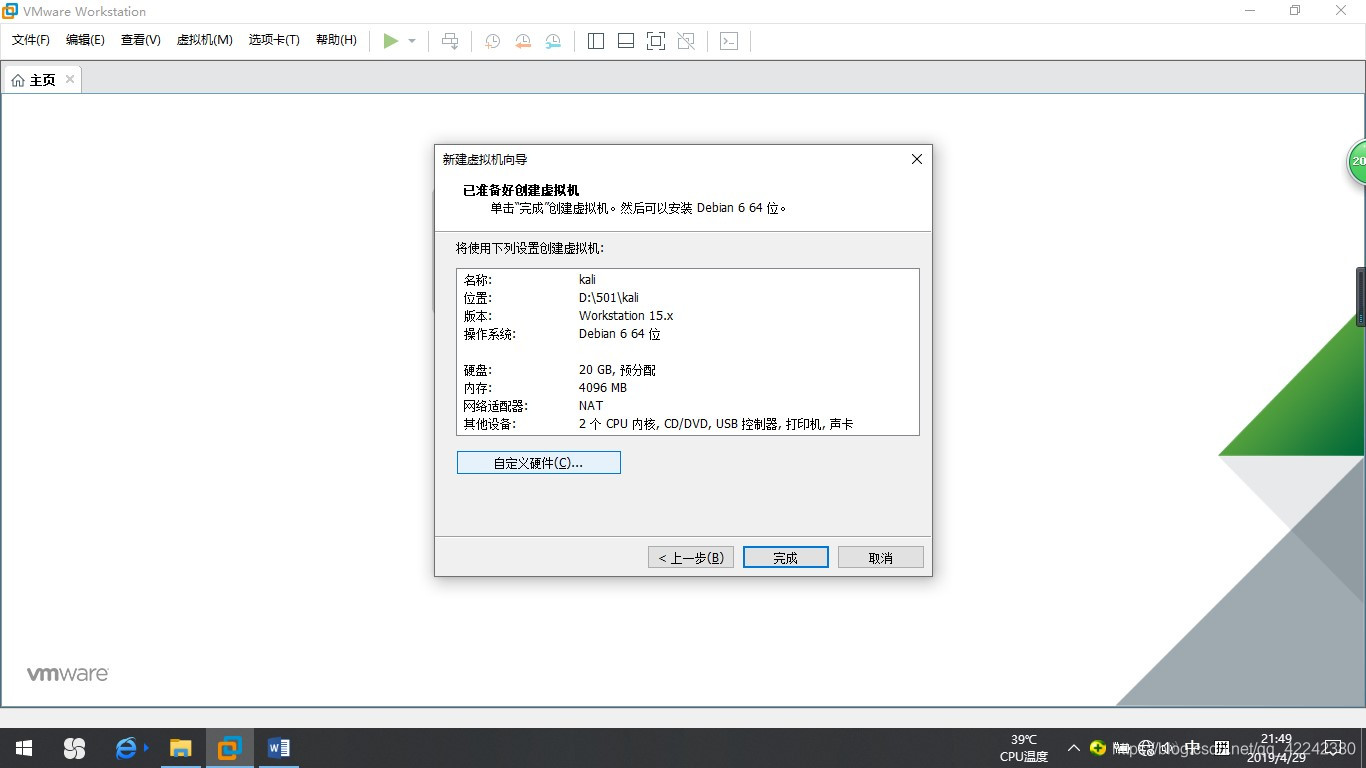Image resolution: width=1366 pixels, height=768 pixels.
Task: Click the 4096 MB memory value
Action: [x=603, y=388]
